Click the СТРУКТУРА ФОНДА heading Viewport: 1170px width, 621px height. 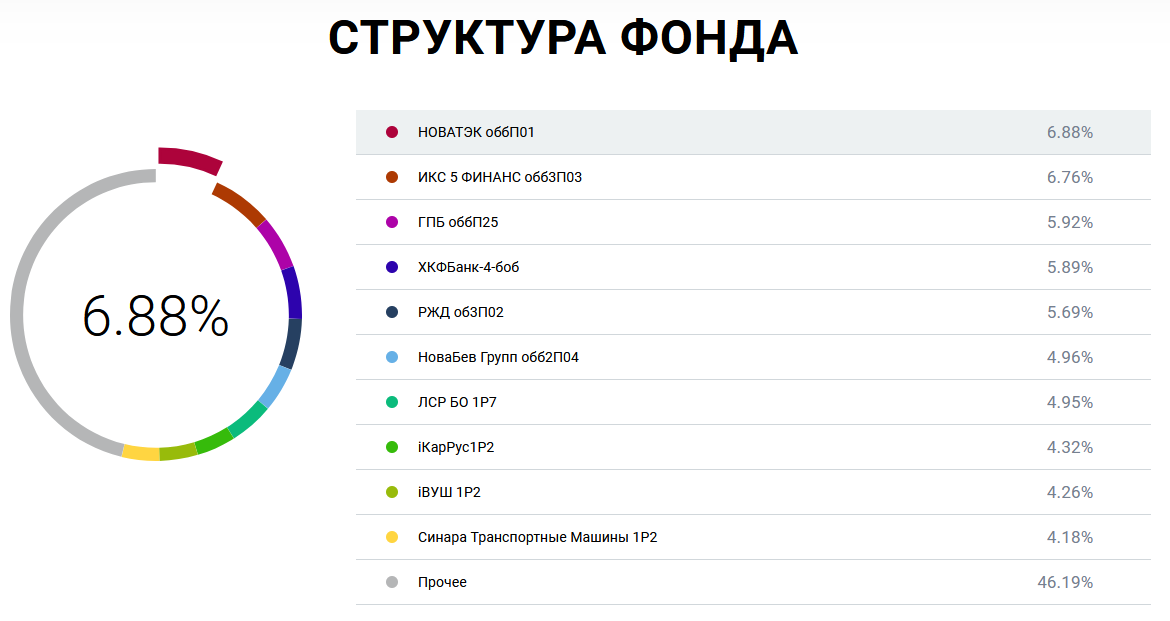[563, 37]
